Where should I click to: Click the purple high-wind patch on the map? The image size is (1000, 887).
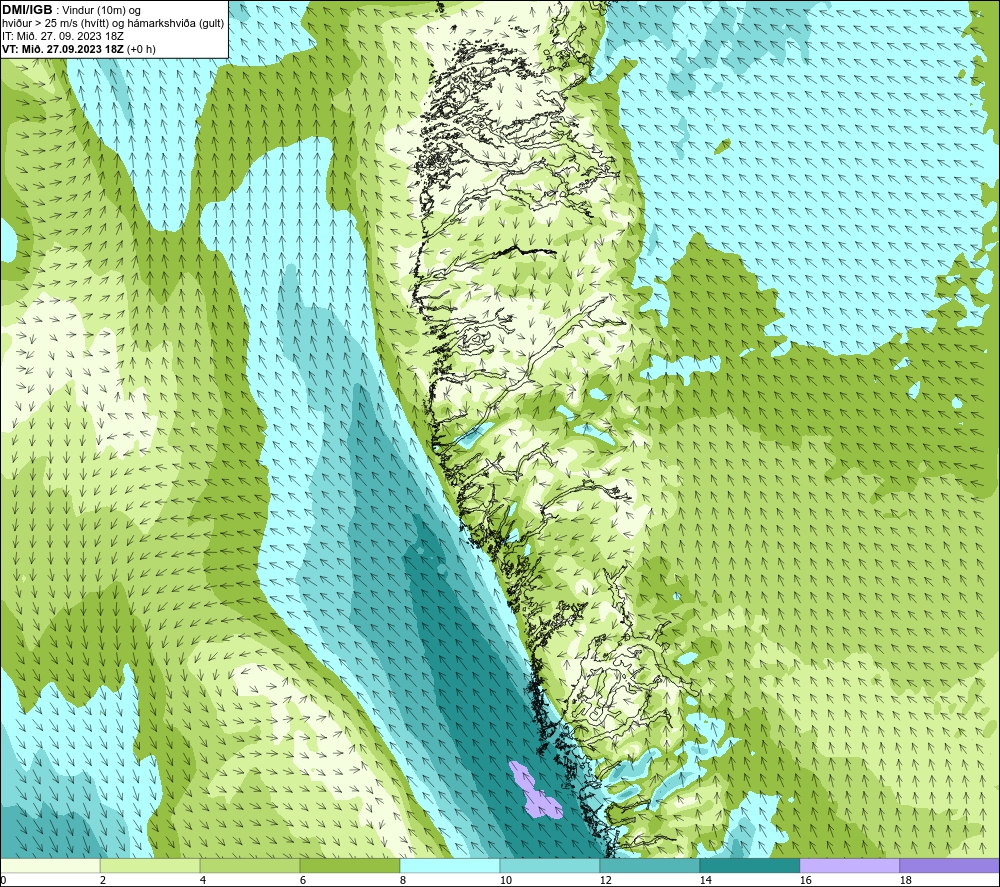tap(535, 792)
